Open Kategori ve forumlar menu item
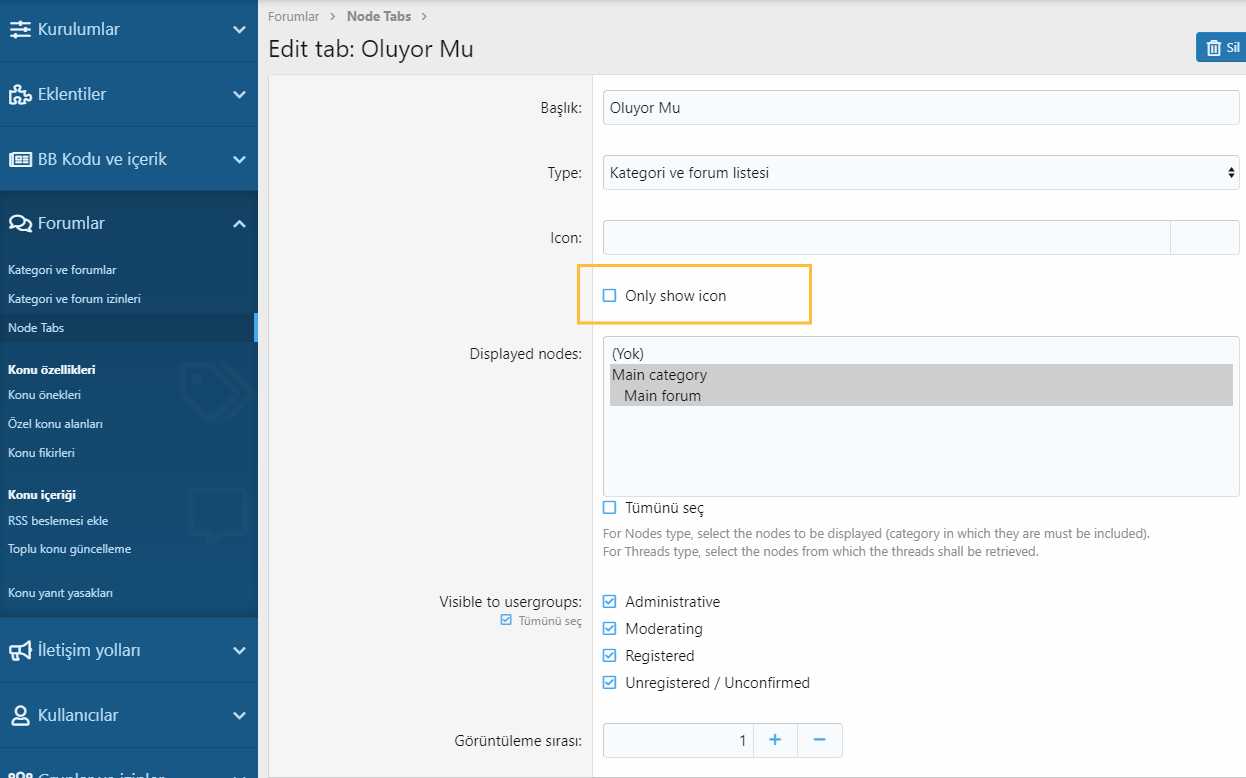Viewport: 1246px width, 778px height. 62,270
